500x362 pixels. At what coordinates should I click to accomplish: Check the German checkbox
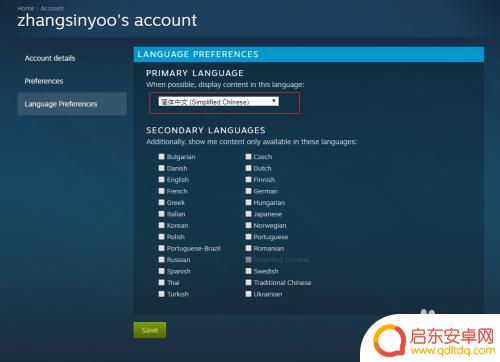coord(248,191)
